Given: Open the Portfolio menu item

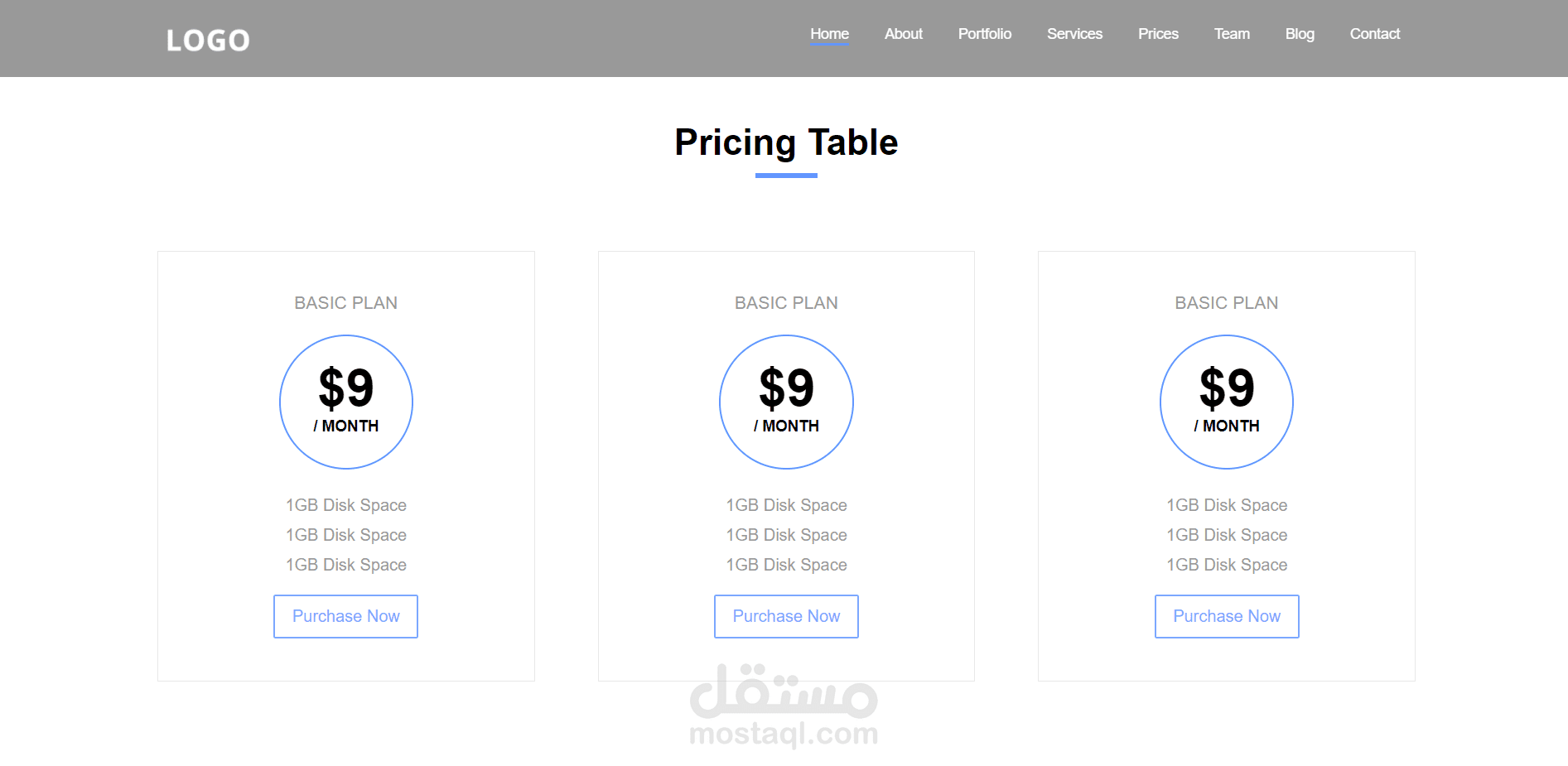Looking at the screenshot, I should (984, 34).
